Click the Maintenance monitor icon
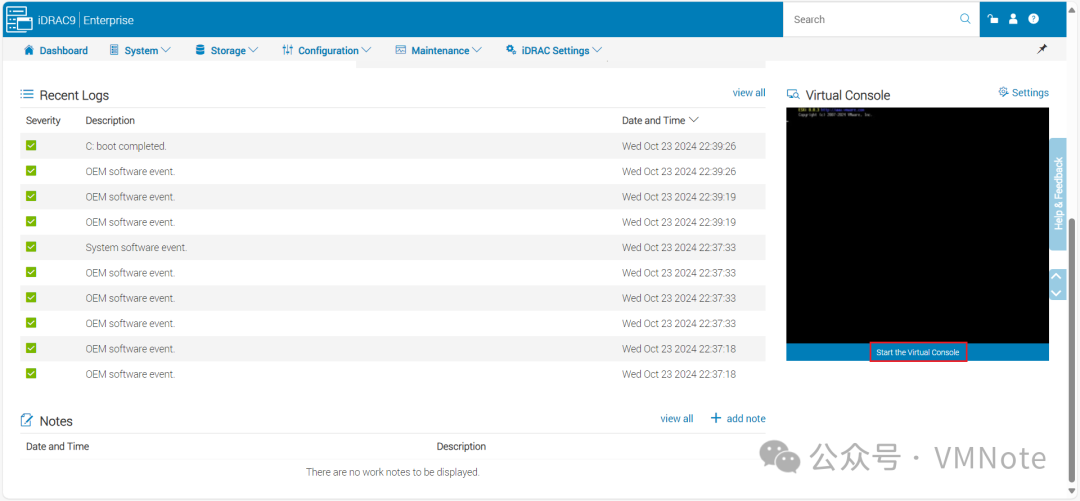This screenshot has width=1080, height=501. coord(401,50)
